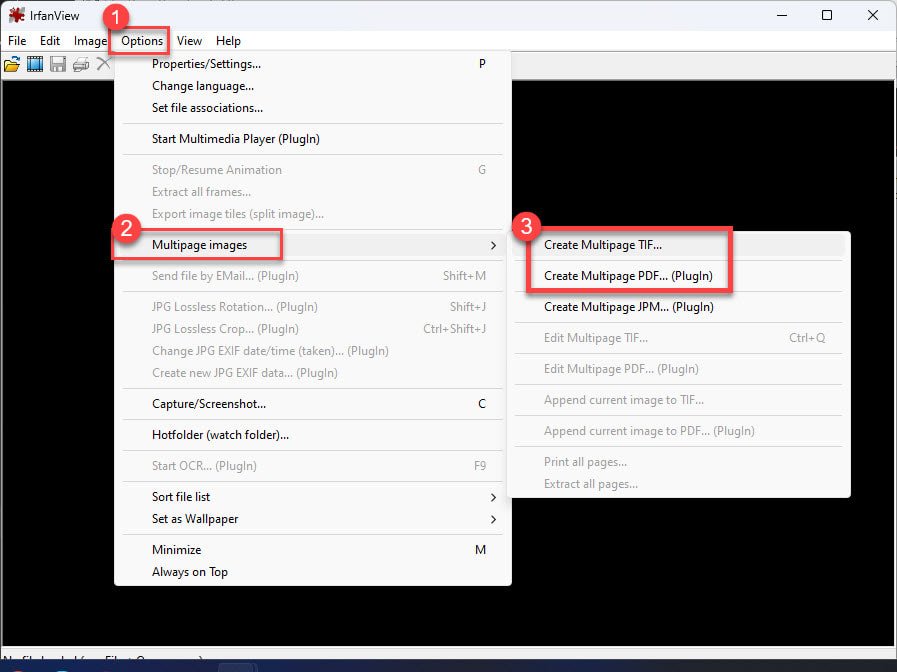Open the File menu
Image resolution: width=897 pixels, height=672 pixels.
[17, 41]
